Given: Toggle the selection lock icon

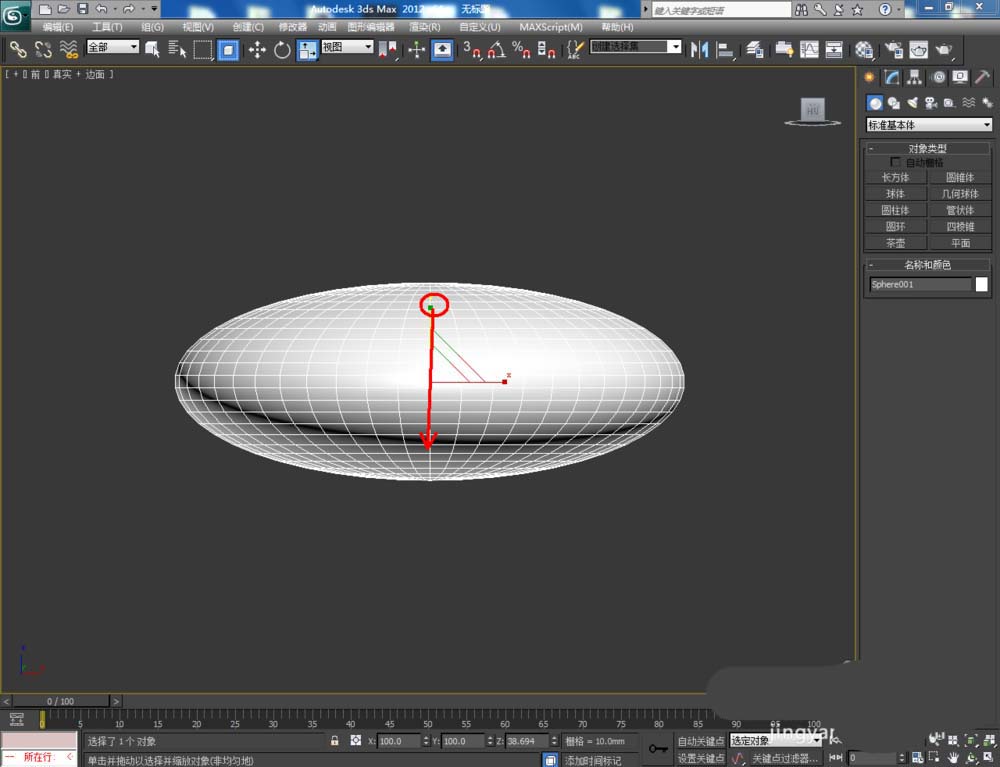Looking at the screenshot, I should pos(335,741).
